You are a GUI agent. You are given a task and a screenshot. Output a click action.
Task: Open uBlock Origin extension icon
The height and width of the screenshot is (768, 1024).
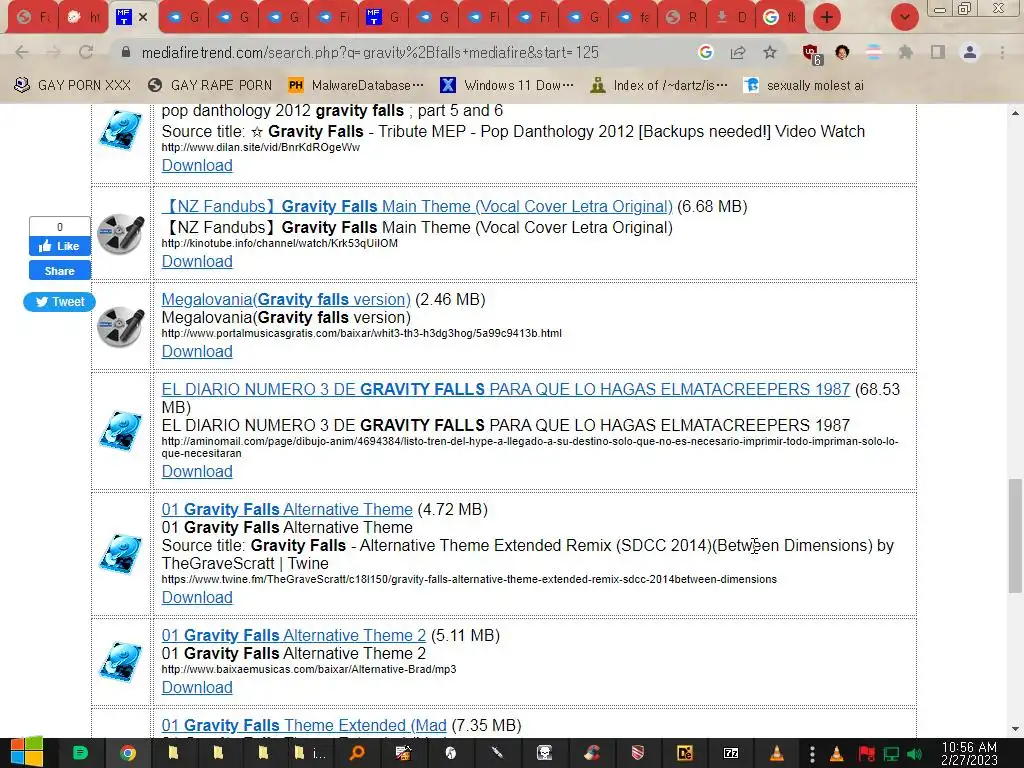[811, 54]
